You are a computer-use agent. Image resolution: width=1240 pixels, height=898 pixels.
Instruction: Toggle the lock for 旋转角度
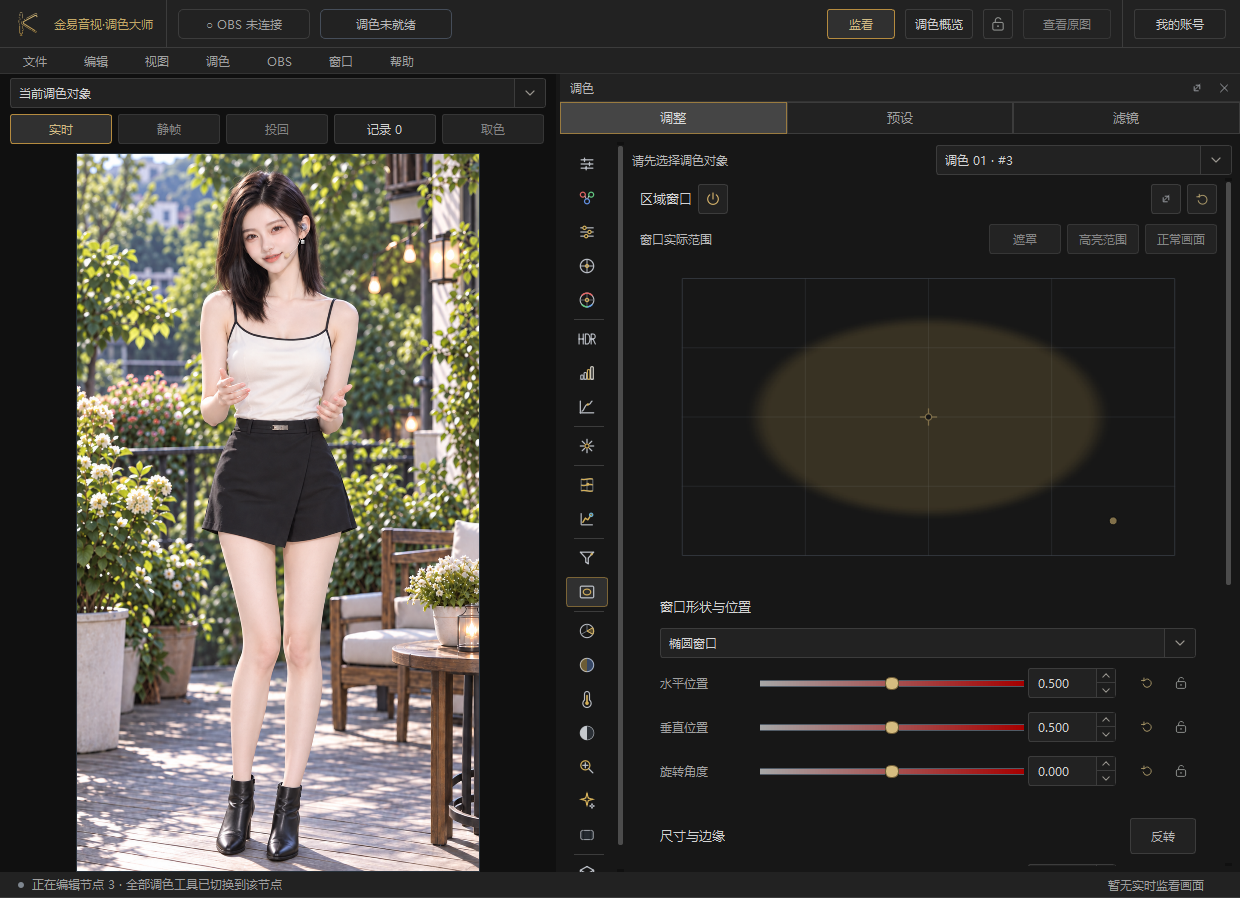pos(1181,772)
